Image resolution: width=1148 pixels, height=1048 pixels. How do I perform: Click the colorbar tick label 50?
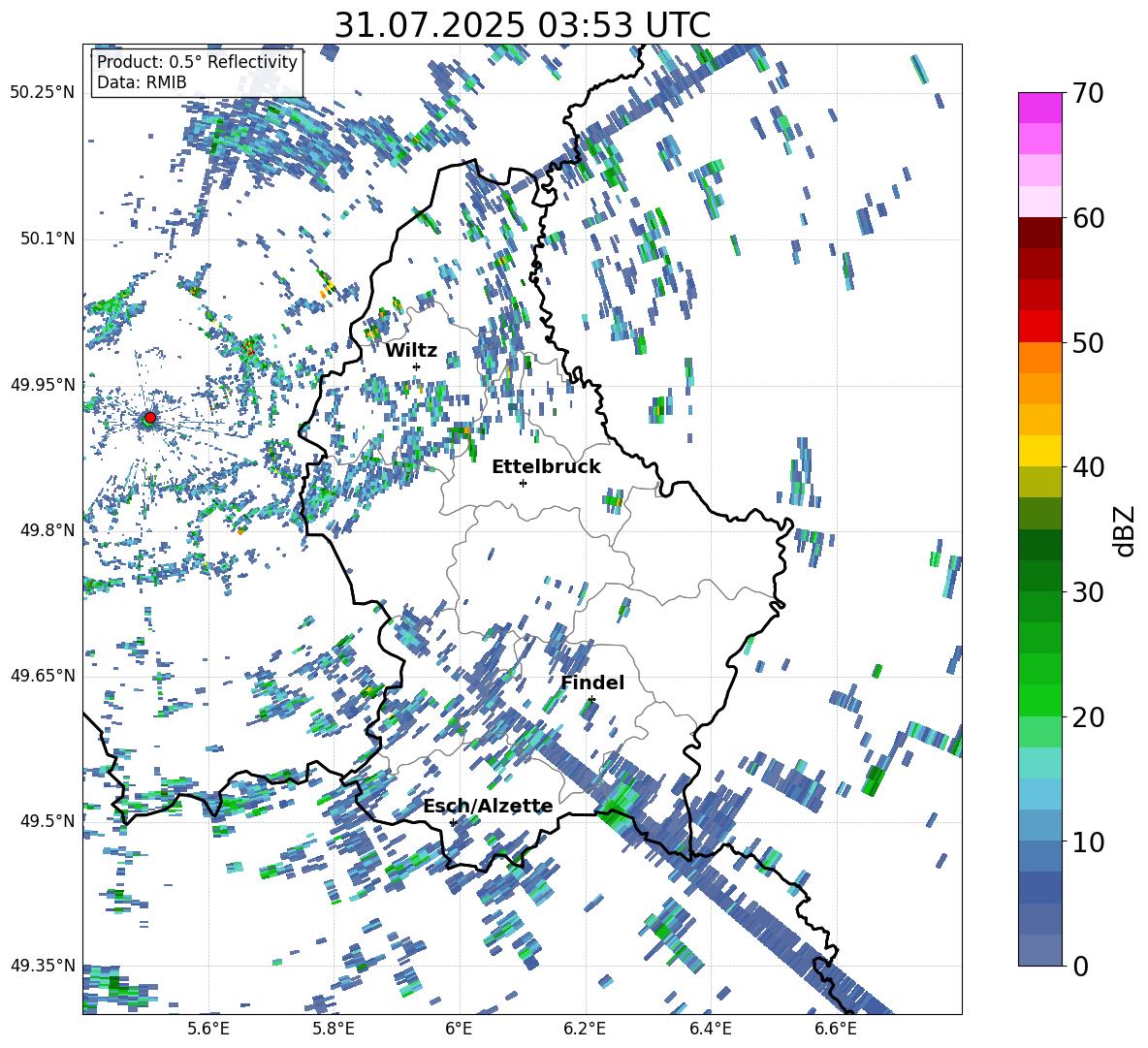point(1088,342)
